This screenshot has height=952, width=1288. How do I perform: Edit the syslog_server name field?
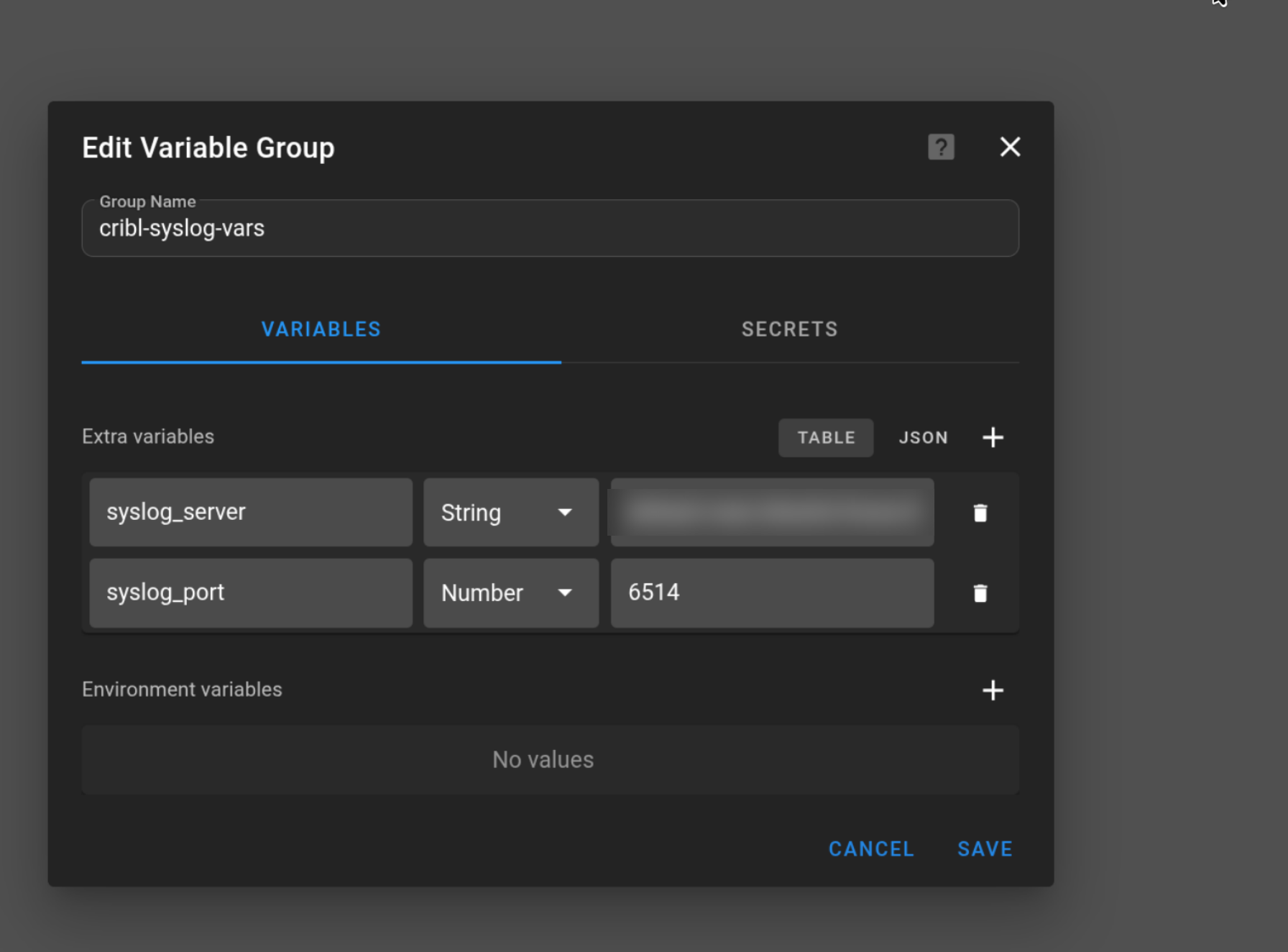tap(251, 513)
